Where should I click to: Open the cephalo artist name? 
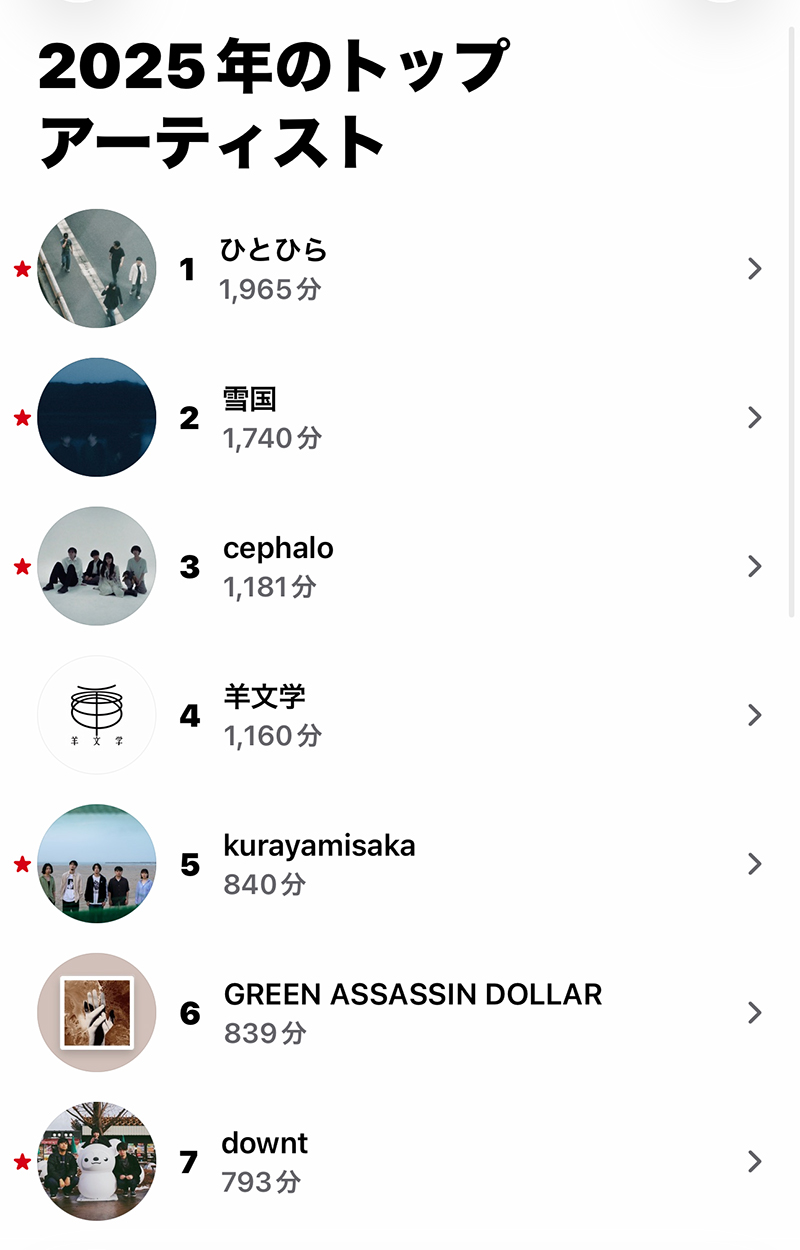pyautogui.click(x=278, y=548)
